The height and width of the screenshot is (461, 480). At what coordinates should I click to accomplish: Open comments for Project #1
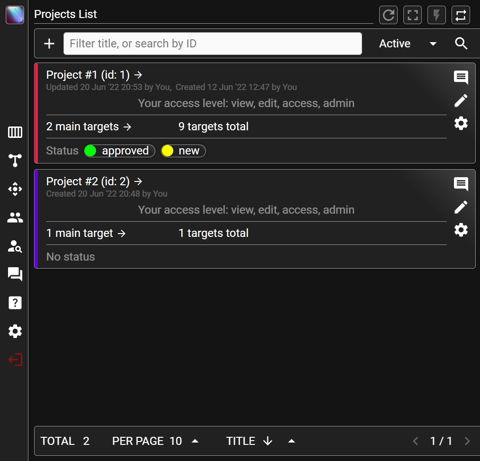(x=461, y=77)
